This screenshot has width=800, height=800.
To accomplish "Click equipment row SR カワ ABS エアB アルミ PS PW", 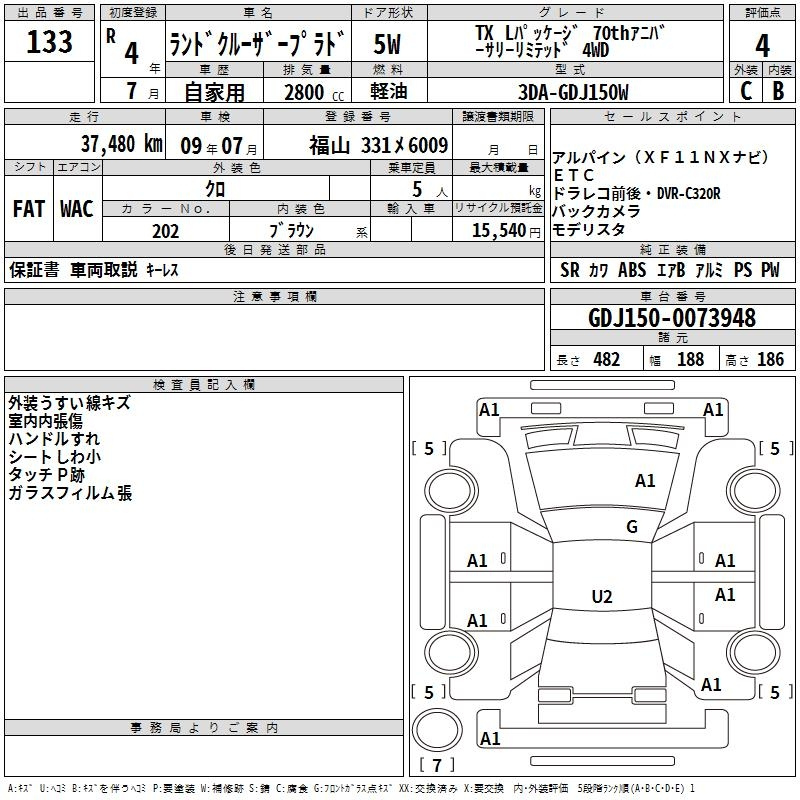I will click(670, 270).
